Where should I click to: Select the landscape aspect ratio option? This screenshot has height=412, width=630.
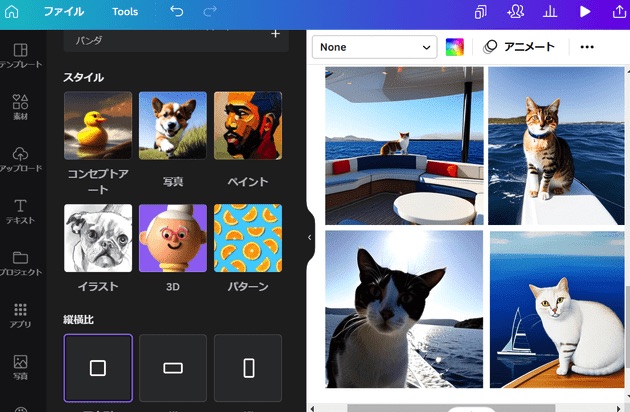pos(173,368)
